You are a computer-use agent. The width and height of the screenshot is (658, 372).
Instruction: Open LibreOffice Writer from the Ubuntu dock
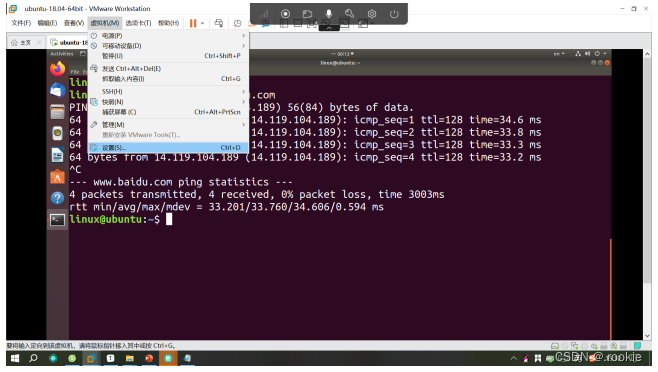coord(57,155)
